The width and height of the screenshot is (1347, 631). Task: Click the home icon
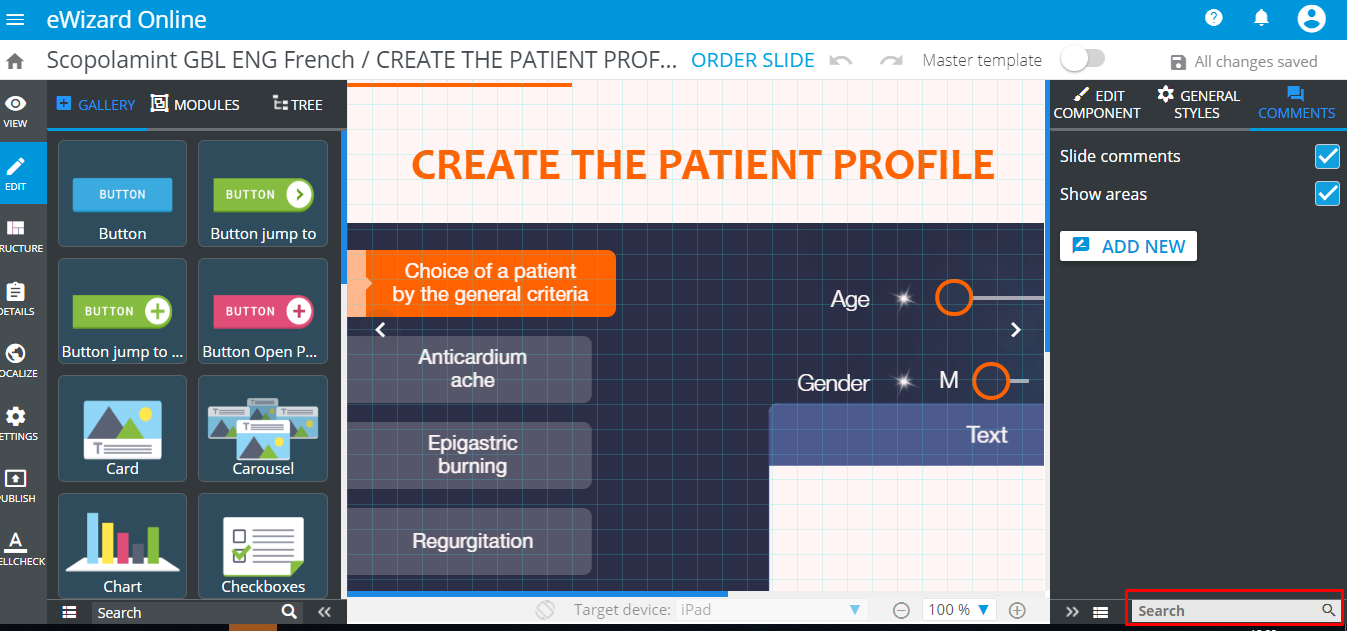point(15,61)
